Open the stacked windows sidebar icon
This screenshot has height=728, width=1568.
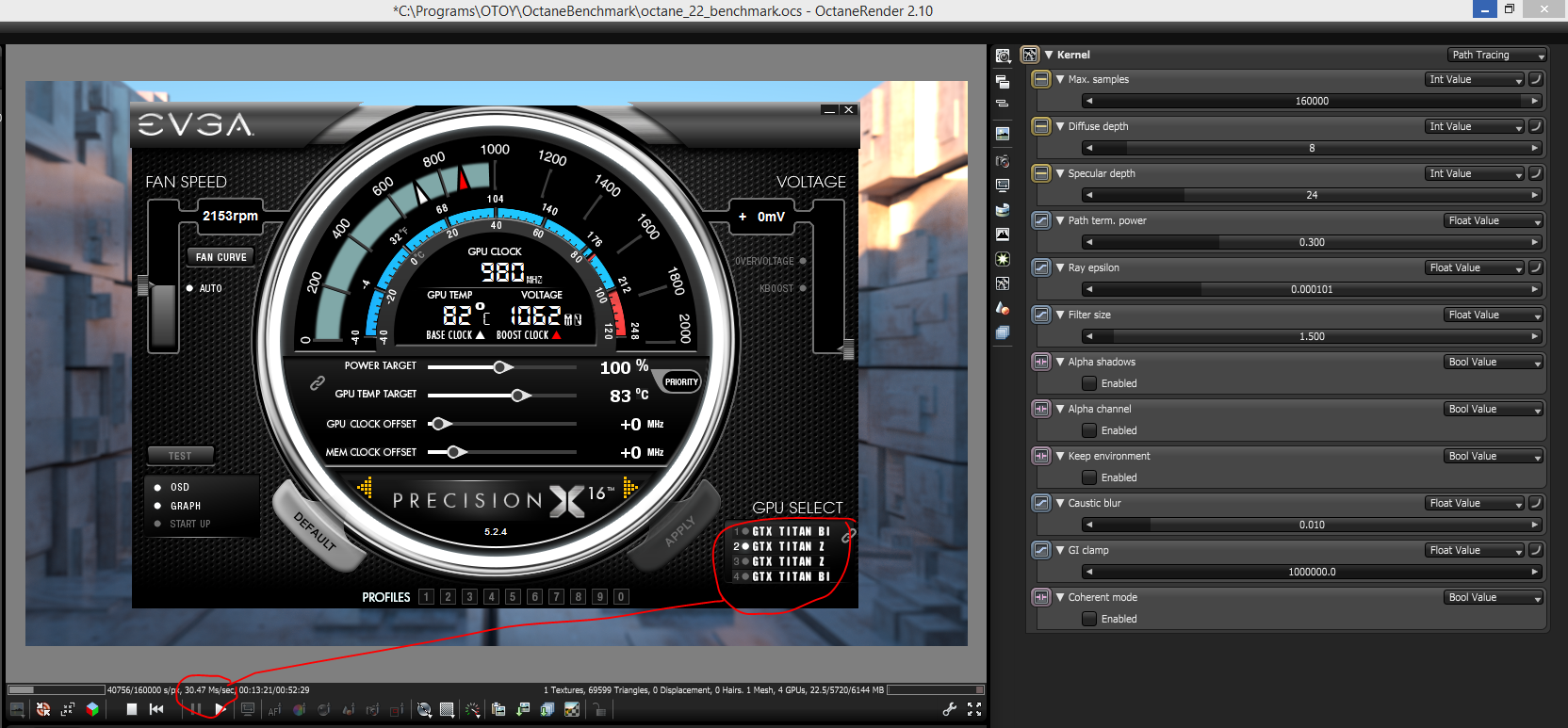coord(1003,82)
